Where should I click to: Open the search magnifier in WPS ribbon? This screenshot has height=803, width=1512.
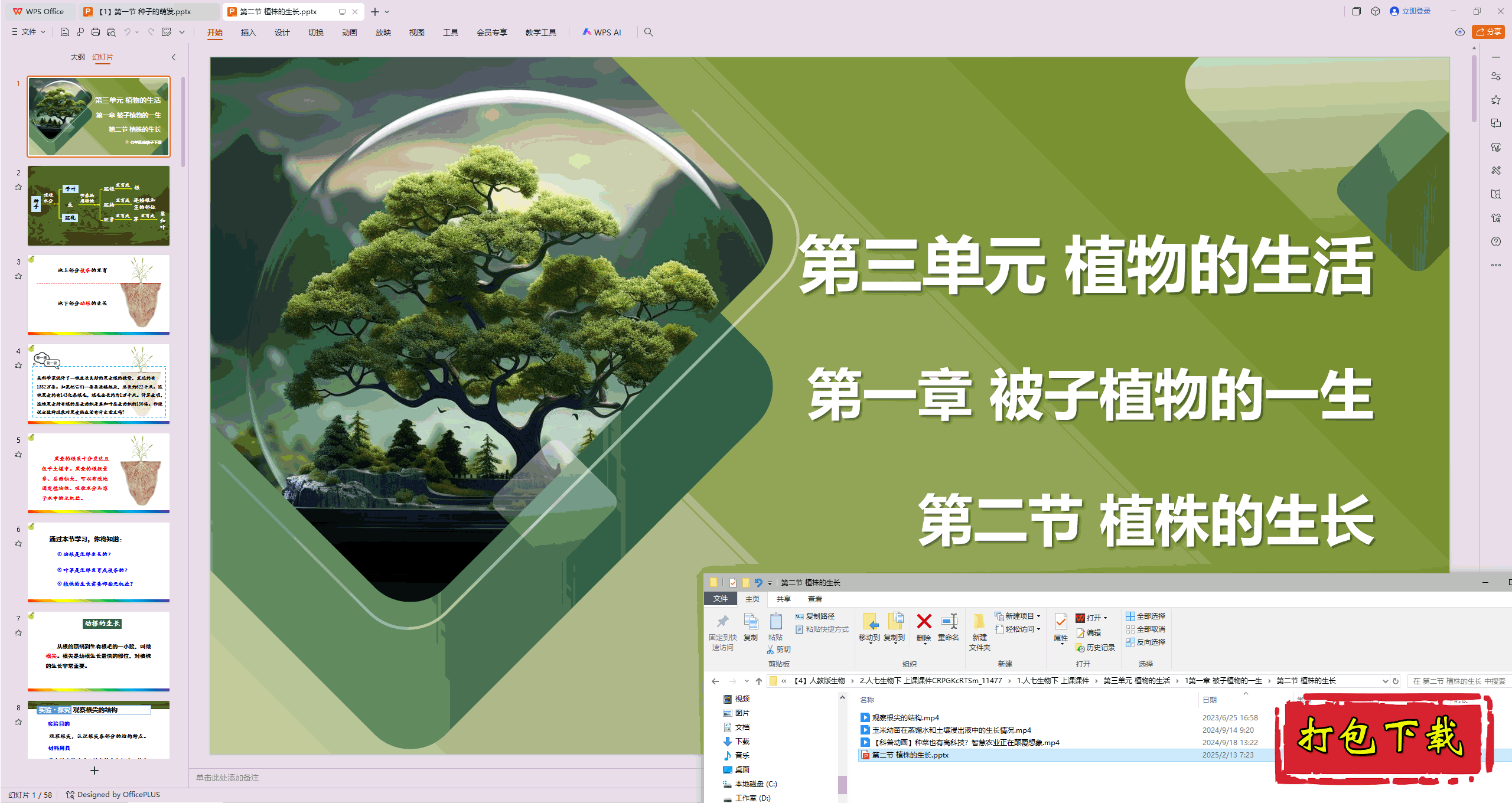click(649, 32)
